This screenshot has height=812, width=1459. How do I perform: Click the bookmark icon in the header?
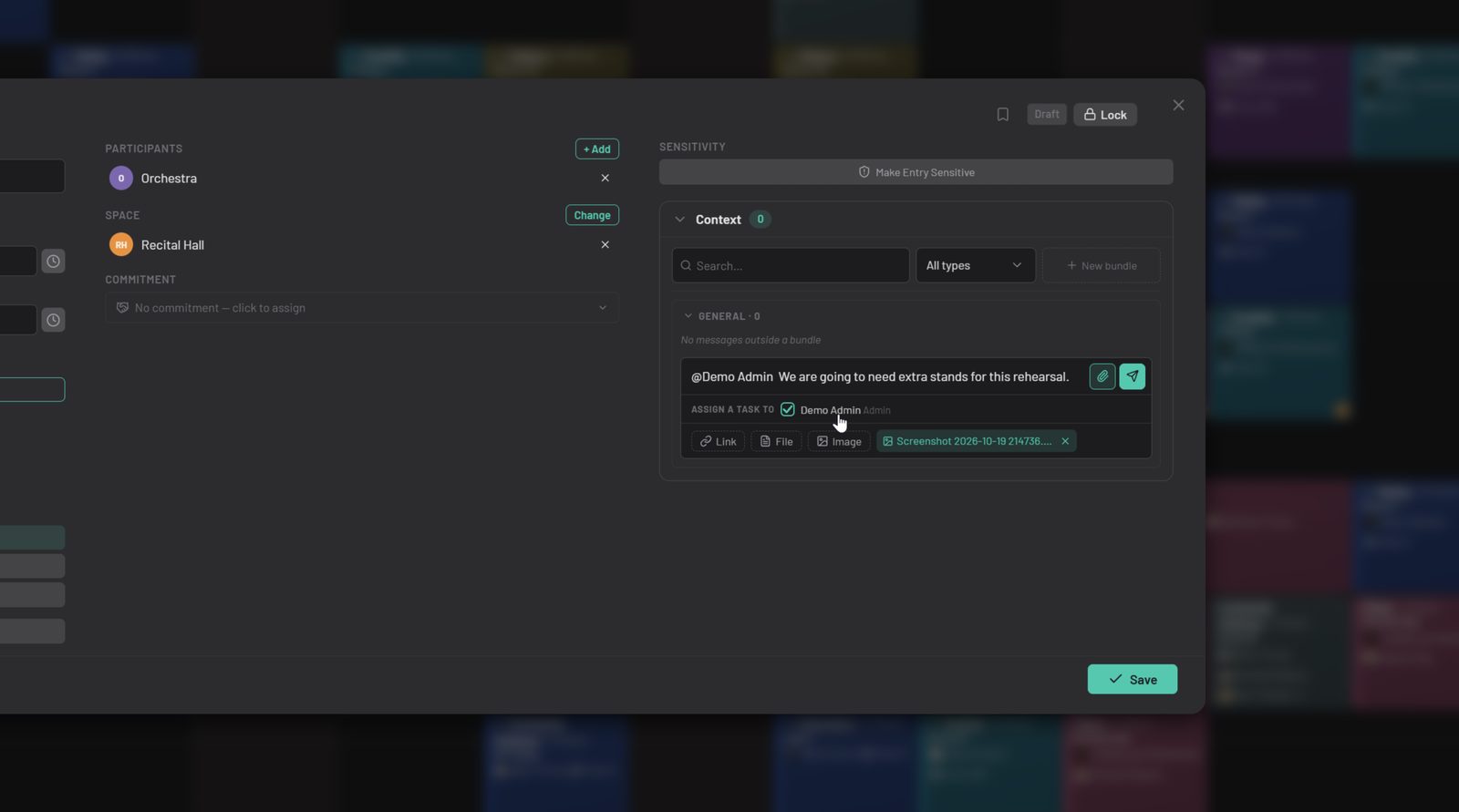click(x=1002, y=115)
